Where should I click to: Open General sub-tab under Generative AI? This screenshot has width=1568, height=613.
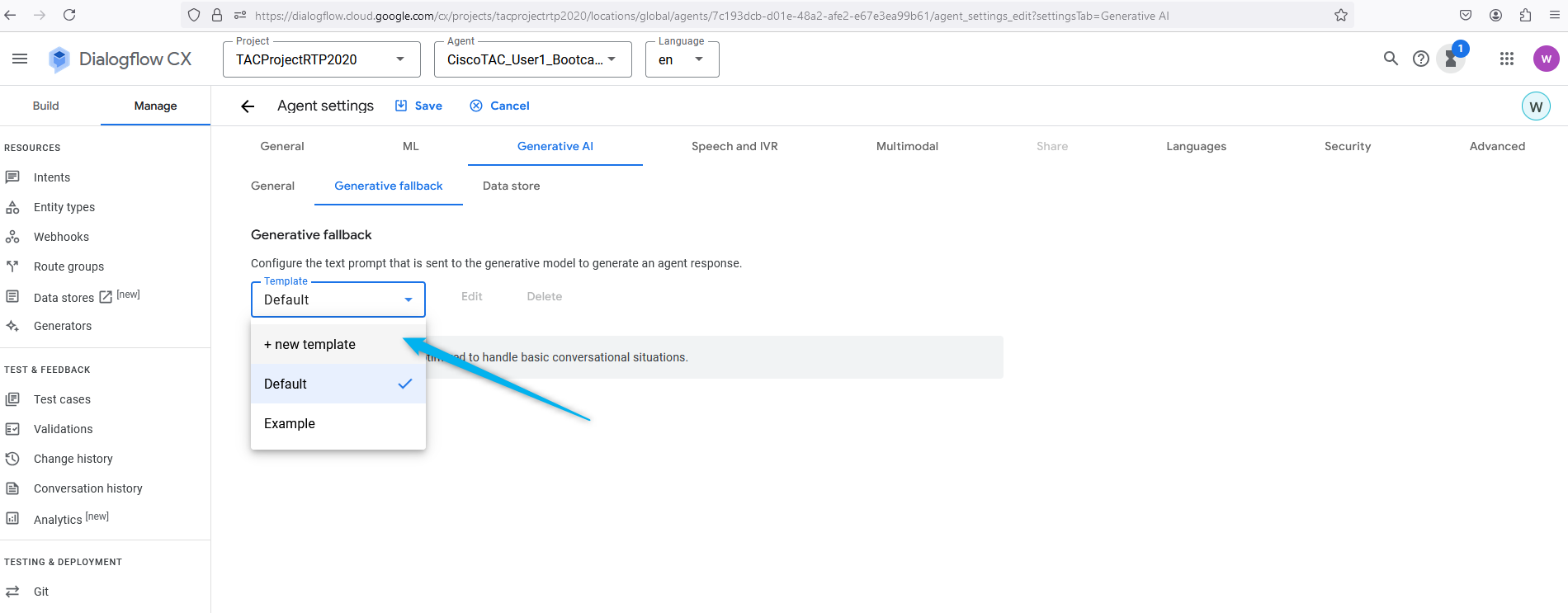272,186
